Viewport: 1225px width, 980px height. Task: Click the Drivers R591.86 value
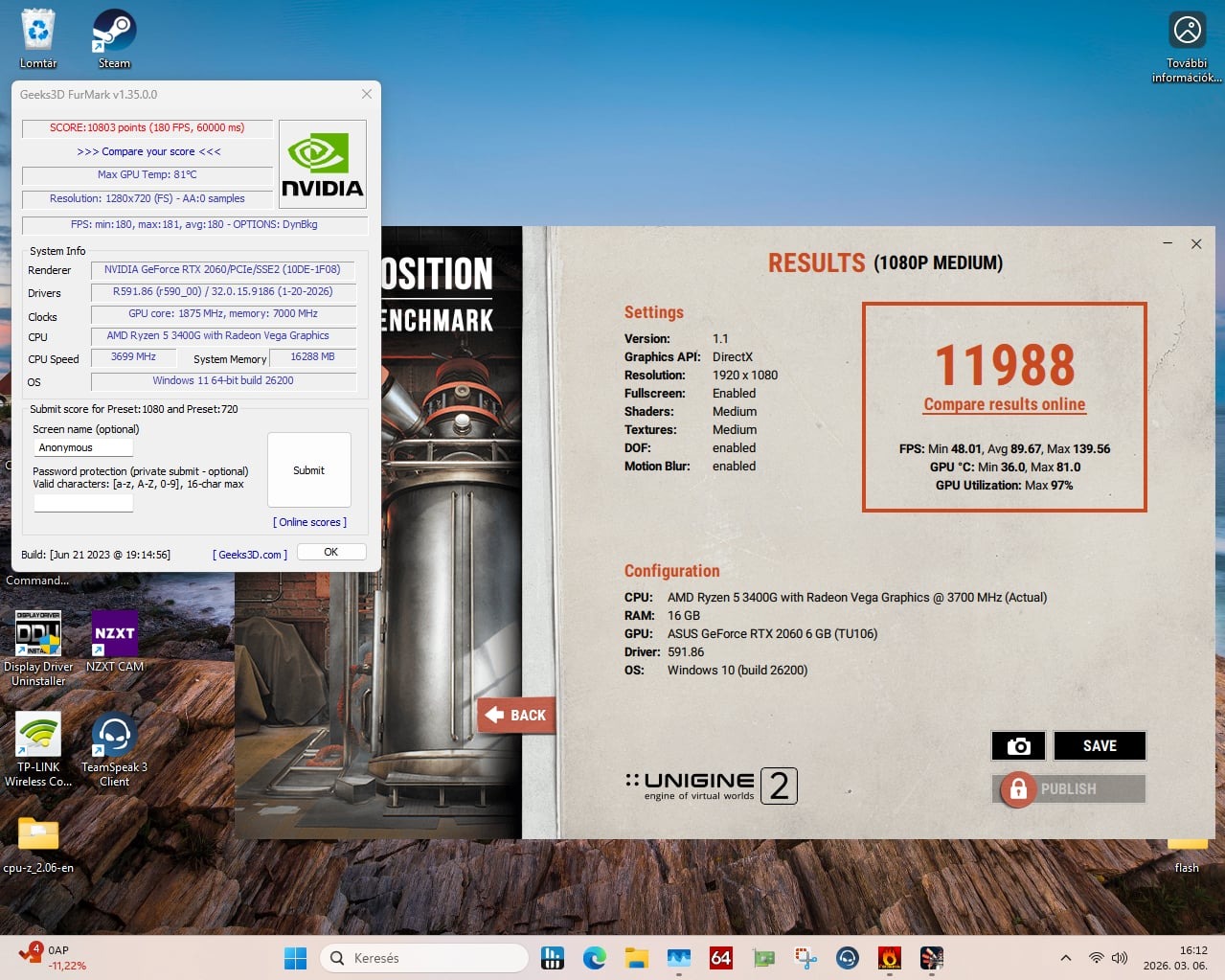point(222,291)
